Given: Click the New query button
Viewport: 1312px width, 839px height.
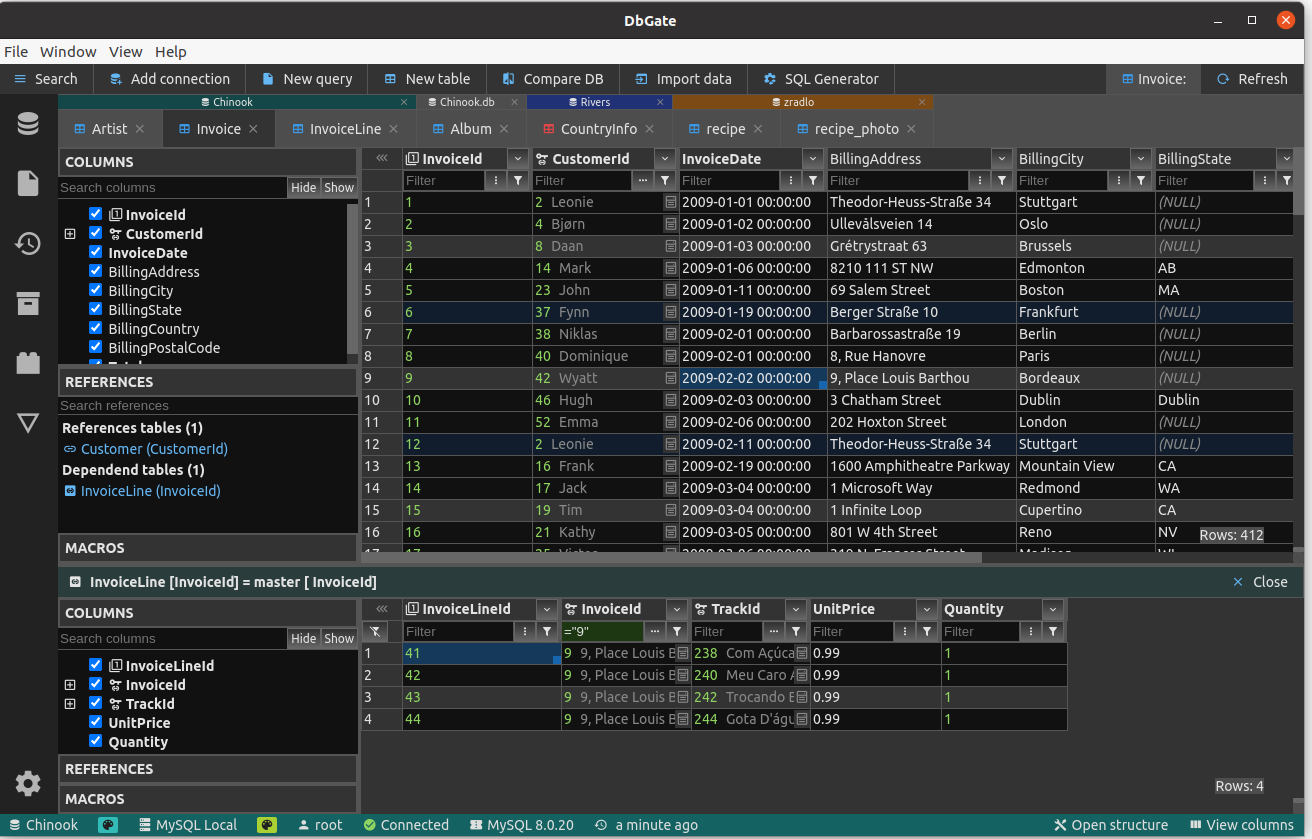Looking at the screenshot, I should [306, 79].
